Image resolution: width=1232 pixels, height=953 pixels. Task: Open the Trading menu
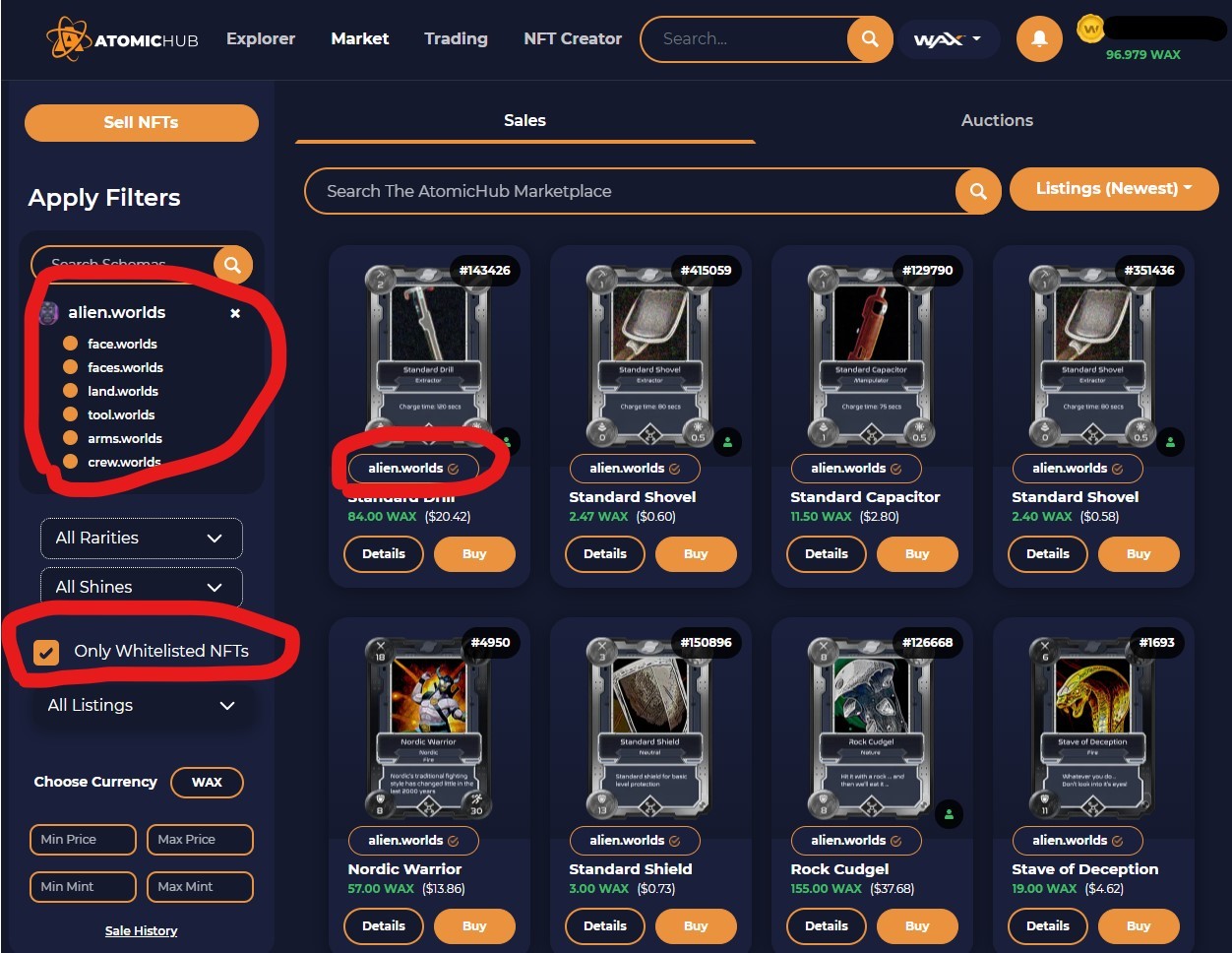456,38
